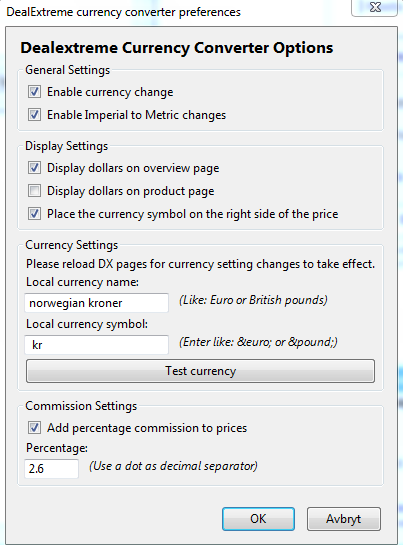This screenshot has width=403, height=545.
Task: Focus the Local currency name field
Action: [97, 303]
